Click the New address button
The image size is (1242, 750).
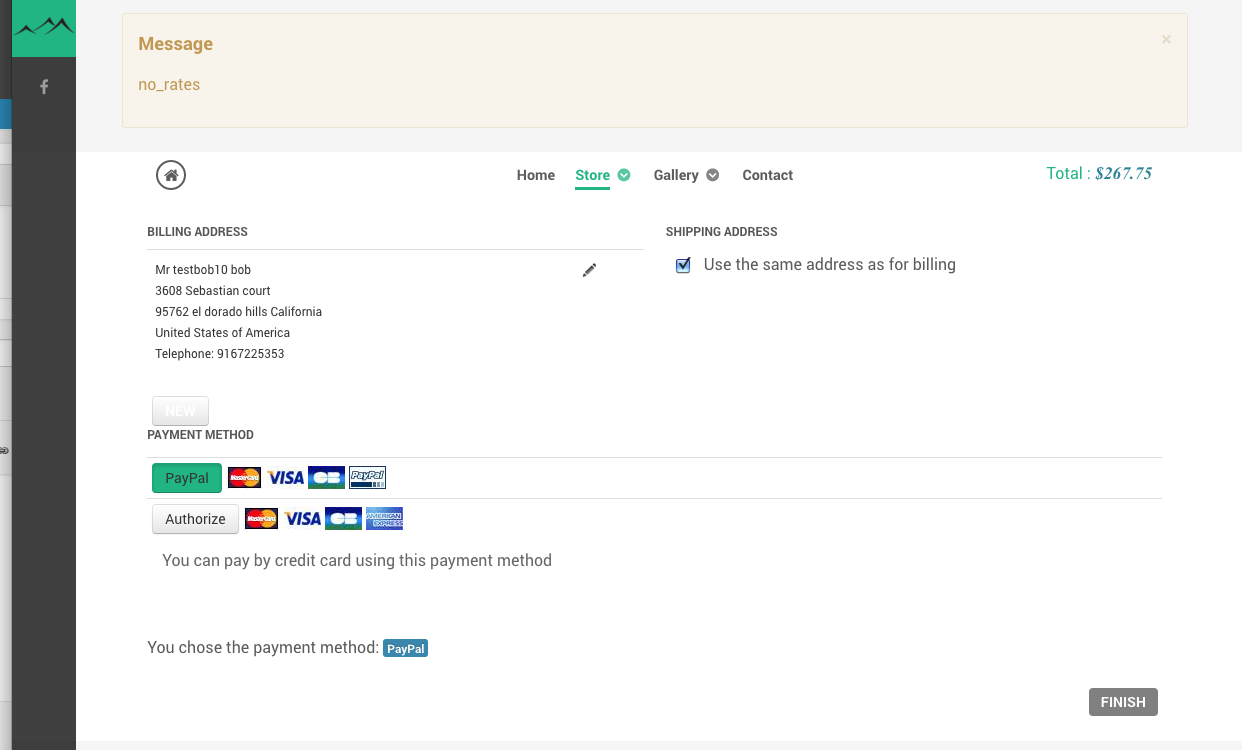[180, 411]
